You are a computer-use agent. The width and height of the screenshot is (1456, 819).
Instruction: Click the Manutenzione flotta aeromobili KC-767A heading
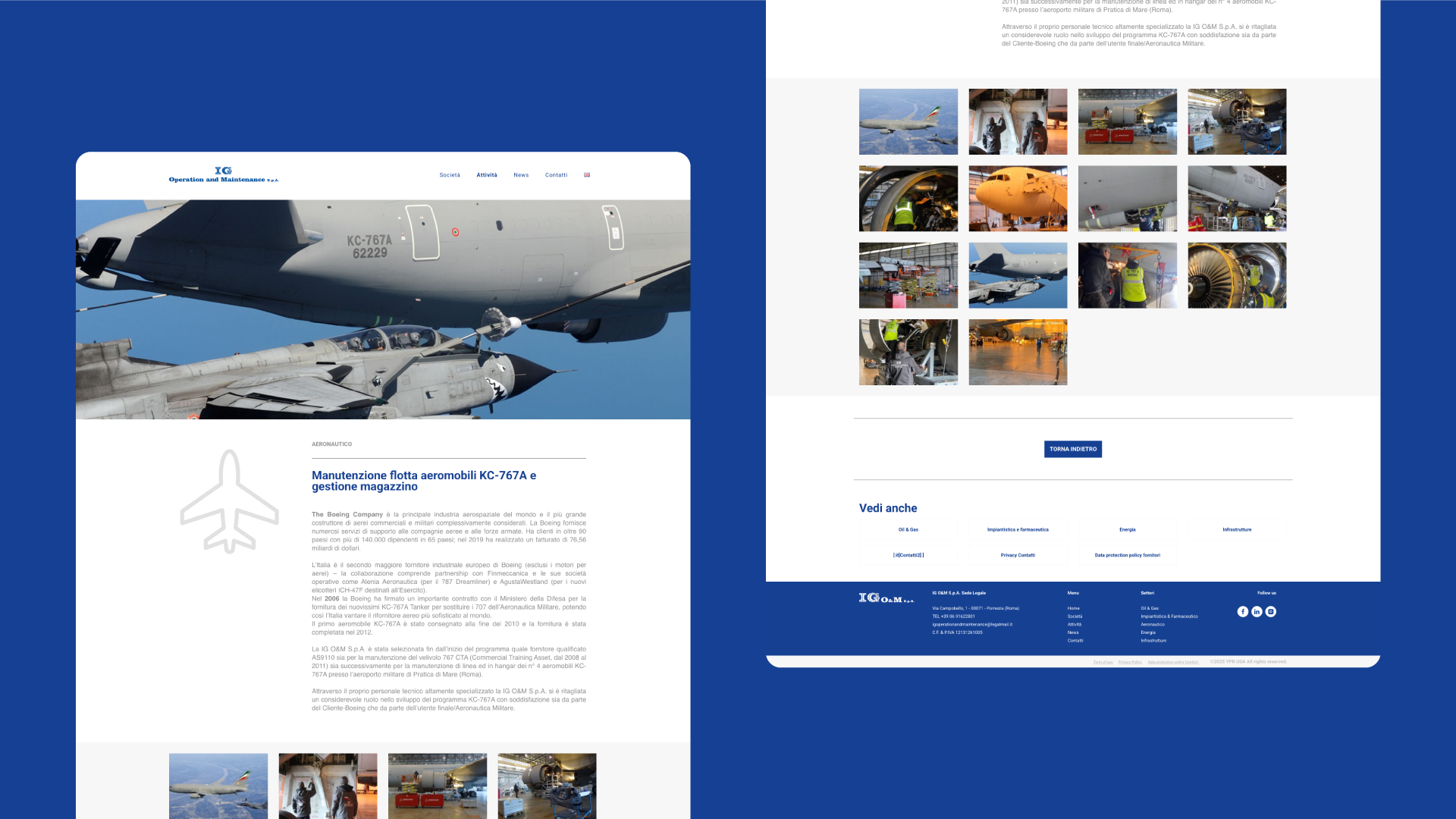424,481
